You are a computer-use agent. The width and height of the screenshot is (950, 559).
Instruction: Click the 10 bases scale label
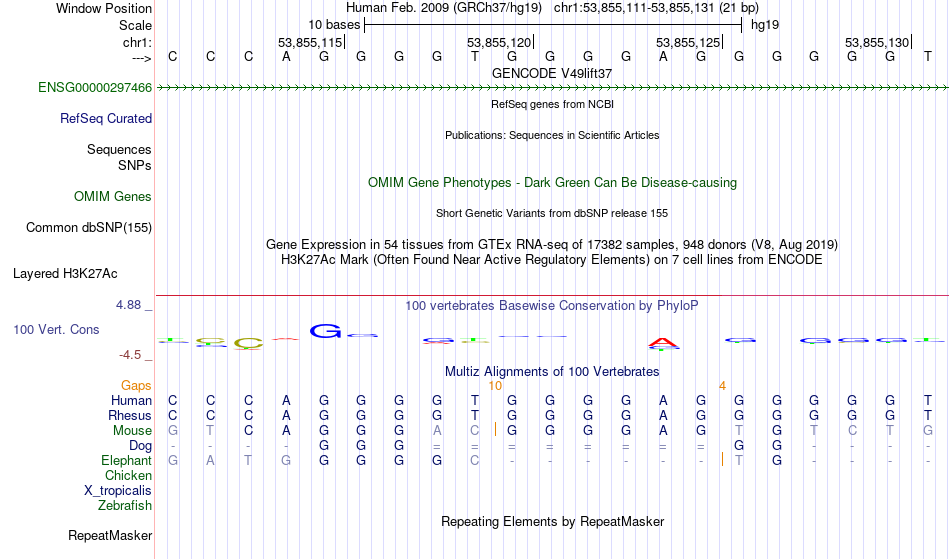point(334,25)
